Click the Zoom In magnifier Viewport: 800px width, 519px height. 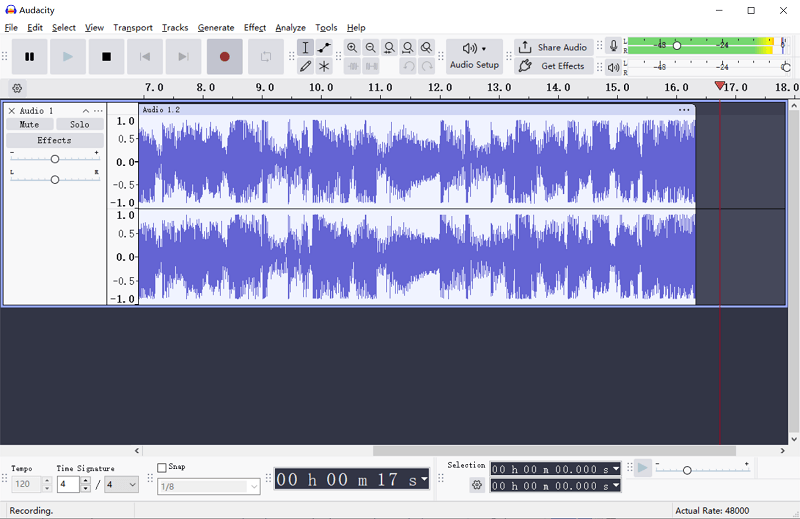(x=352, y=47)
